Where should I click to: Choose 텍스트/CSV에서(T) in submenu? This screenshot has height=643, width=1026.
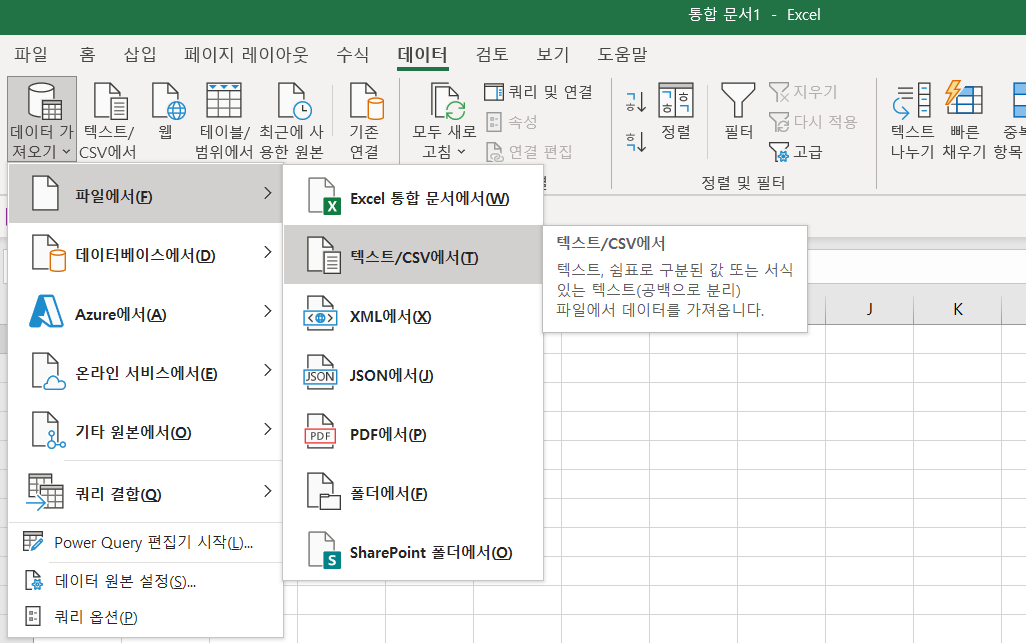414,255
